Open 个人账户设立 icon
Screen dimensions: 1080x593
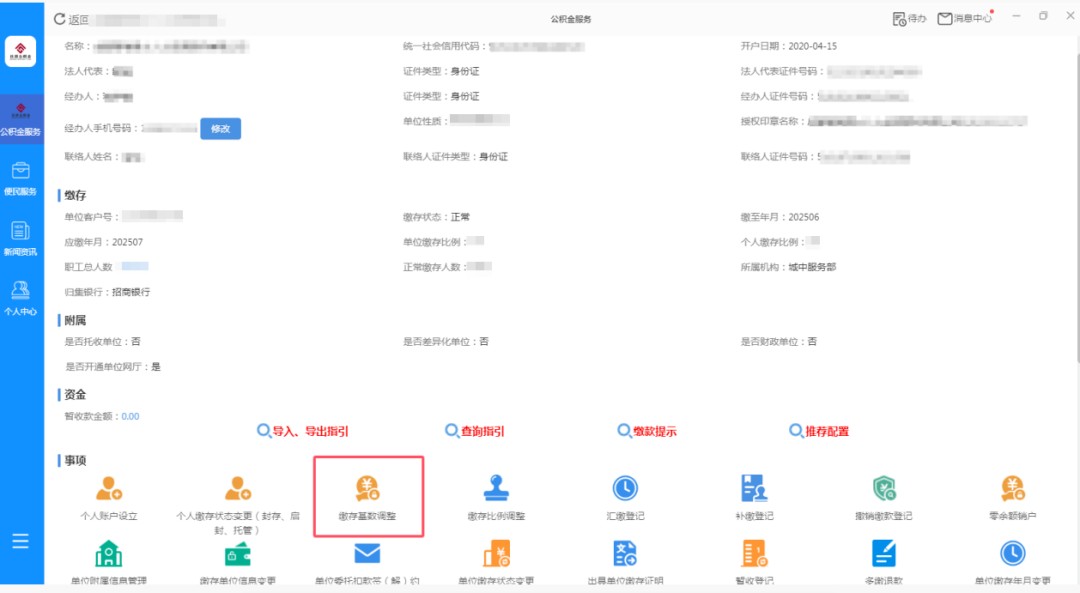pyautogui.click(x=109, y=488)
